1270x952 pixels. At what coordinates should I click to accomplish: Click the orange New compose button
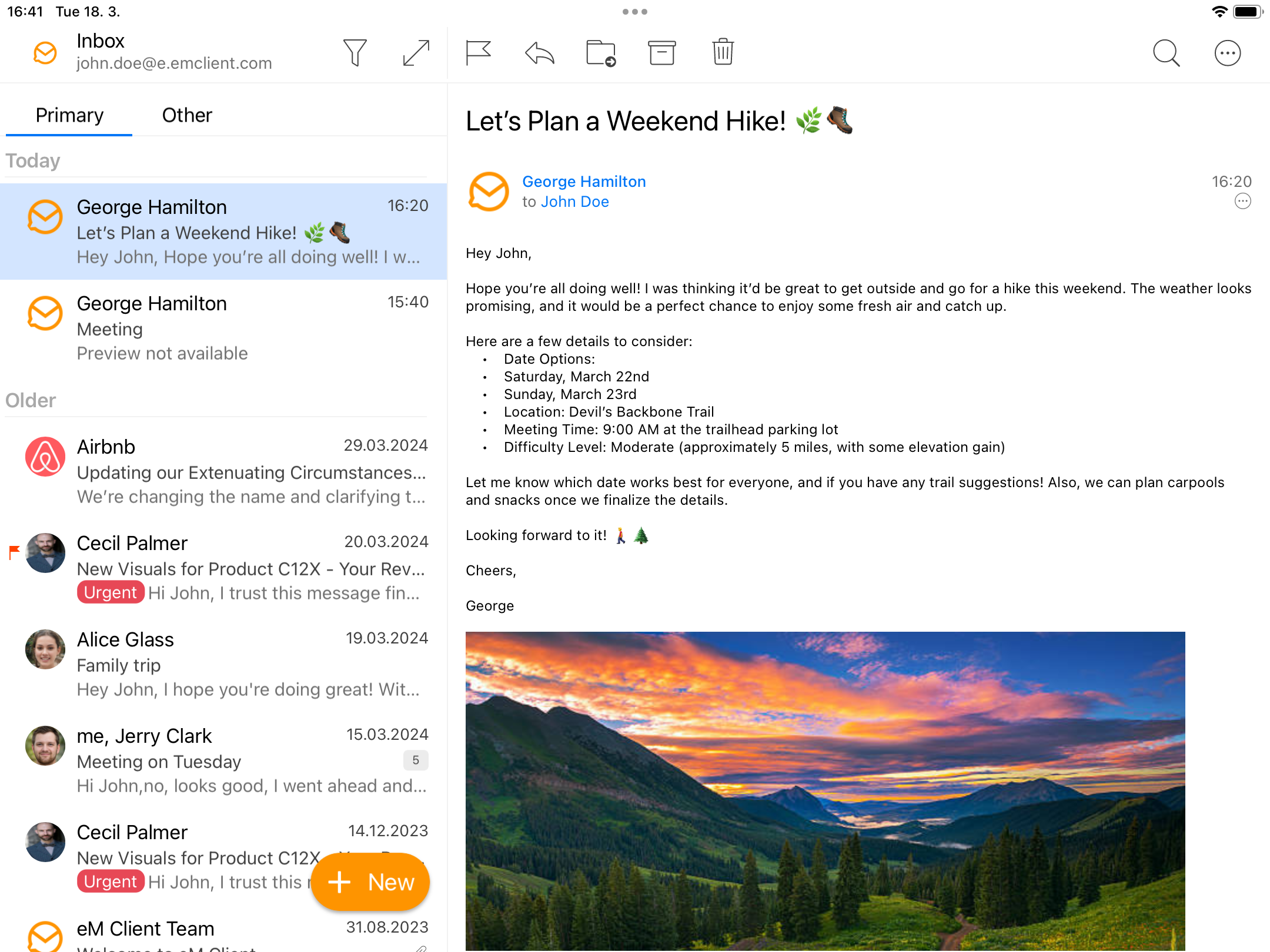pyautogui.click(x=370, y=881)
